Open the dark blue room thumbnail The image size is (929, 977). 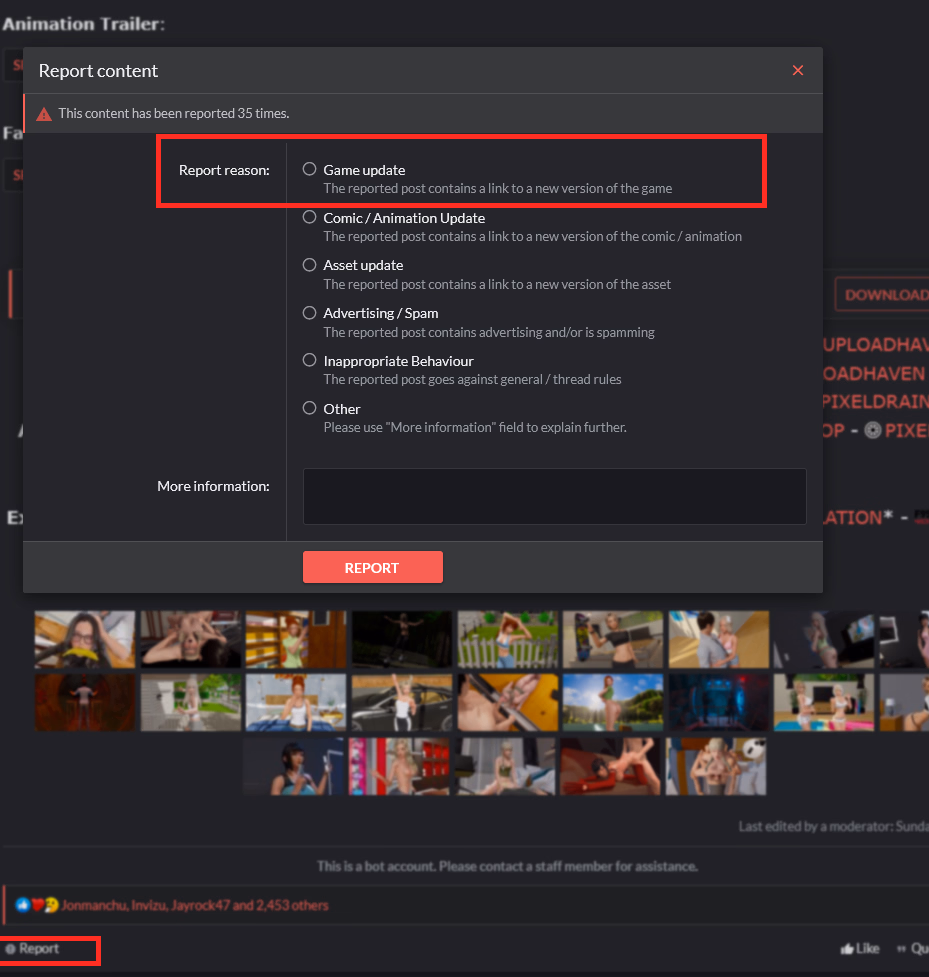[x=719, y=702]
